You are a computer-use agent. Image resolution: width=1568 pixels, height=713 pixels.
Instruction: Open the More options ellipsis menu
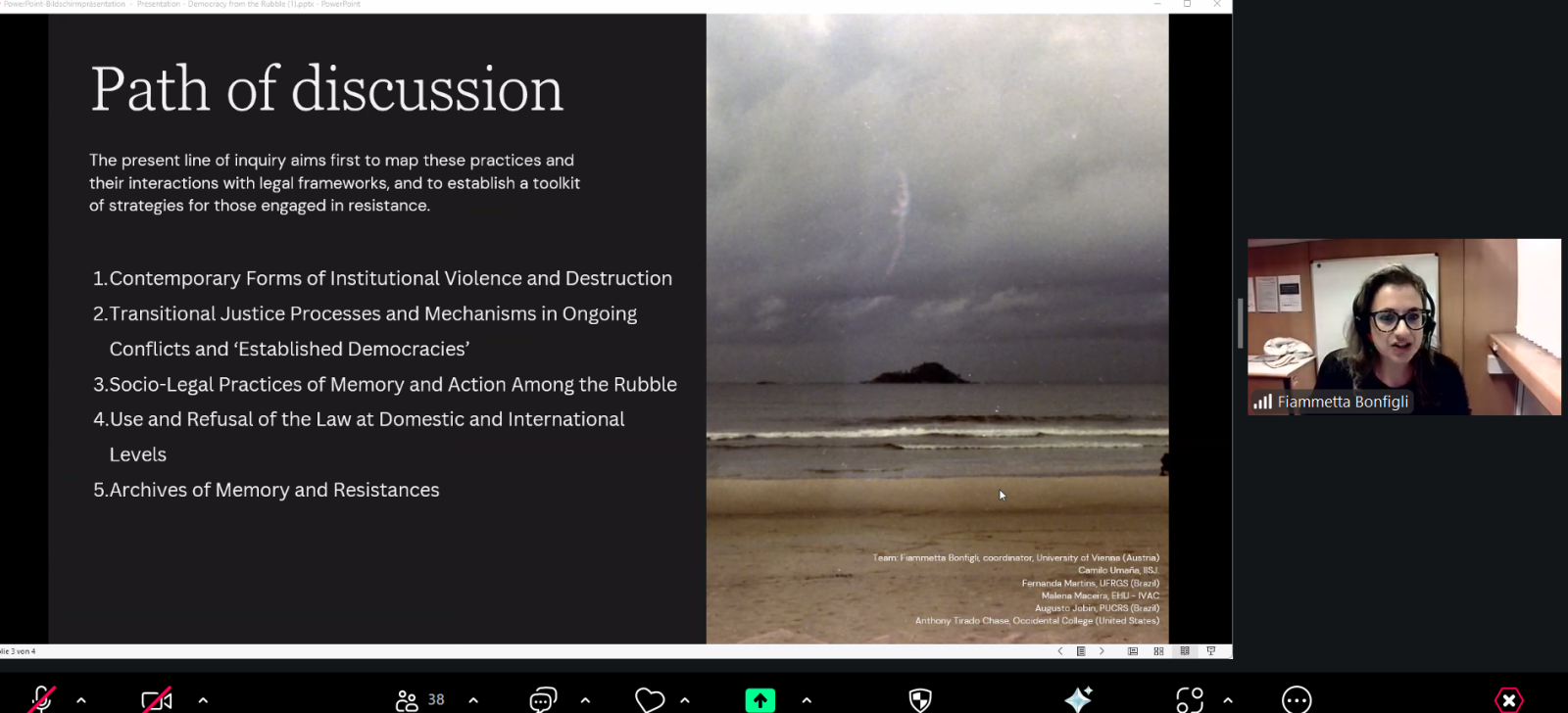1297,699
